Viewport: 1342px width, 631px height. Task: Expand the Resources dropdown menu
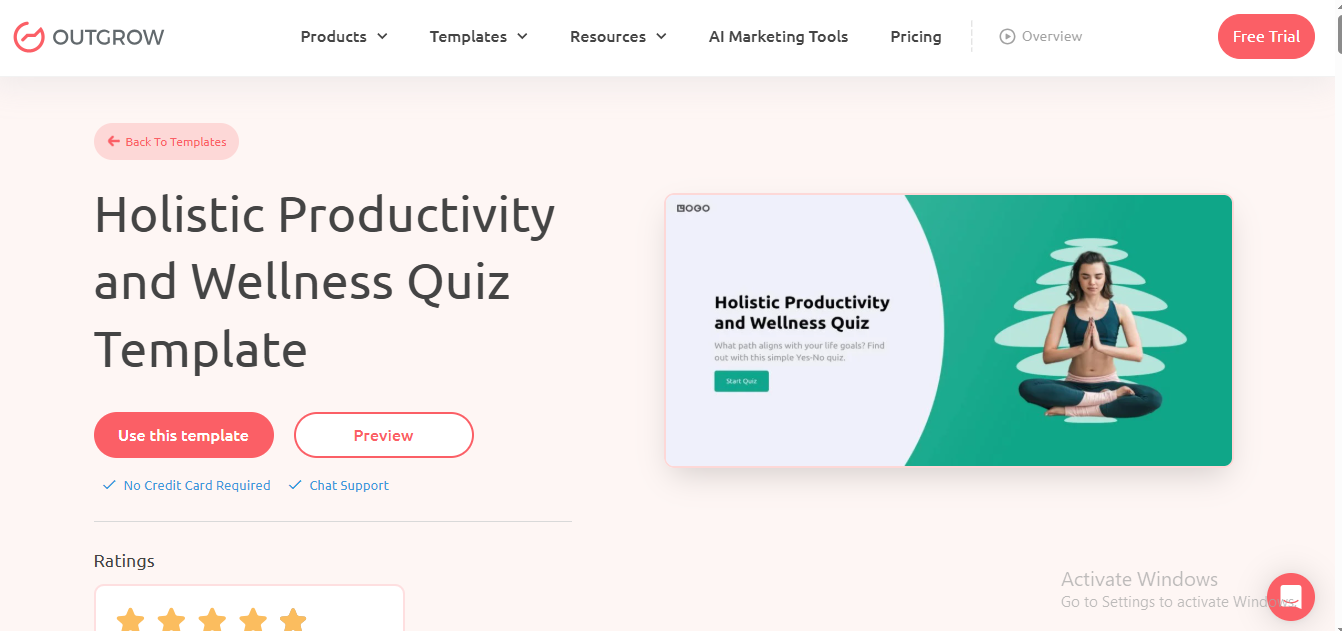click(618, 37)
